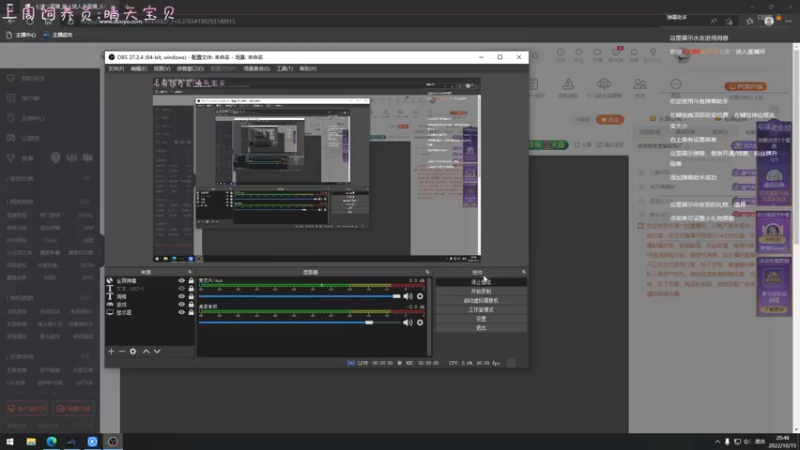Open the Scene Collection (S) menu in OBS
The image size is (800, 450).
pyautogui.click(x=256, y=68)
